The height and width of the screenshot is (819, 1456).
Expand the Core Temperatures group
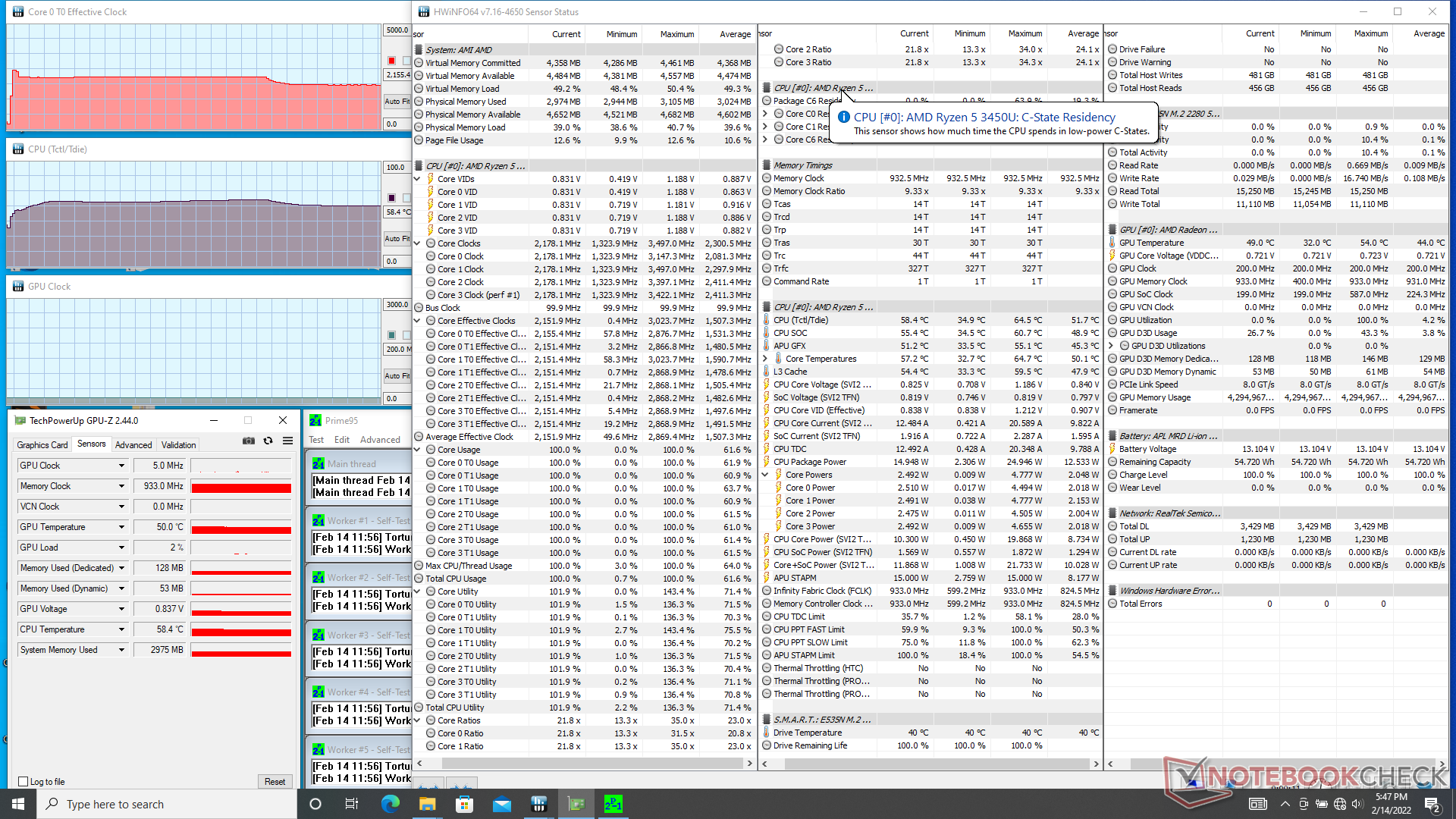pyautogui.click(x=765, y=359)
